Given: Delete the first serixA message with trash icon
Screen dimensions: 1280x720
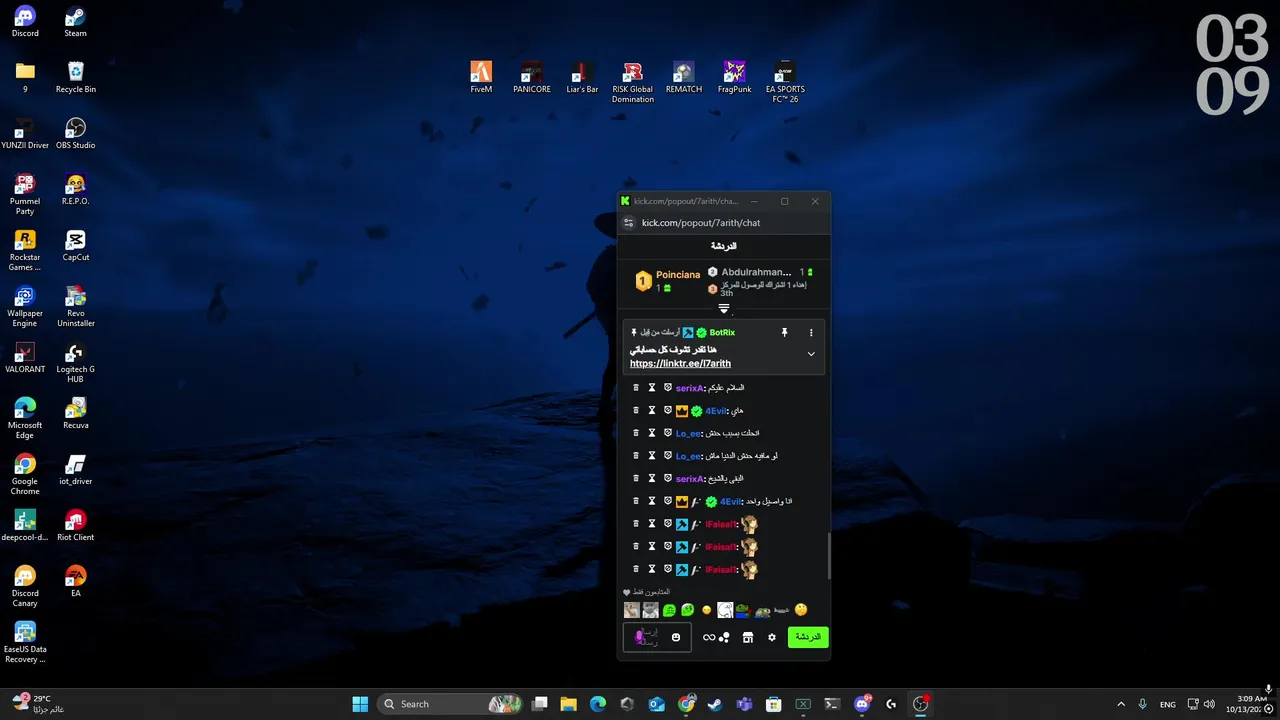Looking at the screenshot, I should [636, 388].
